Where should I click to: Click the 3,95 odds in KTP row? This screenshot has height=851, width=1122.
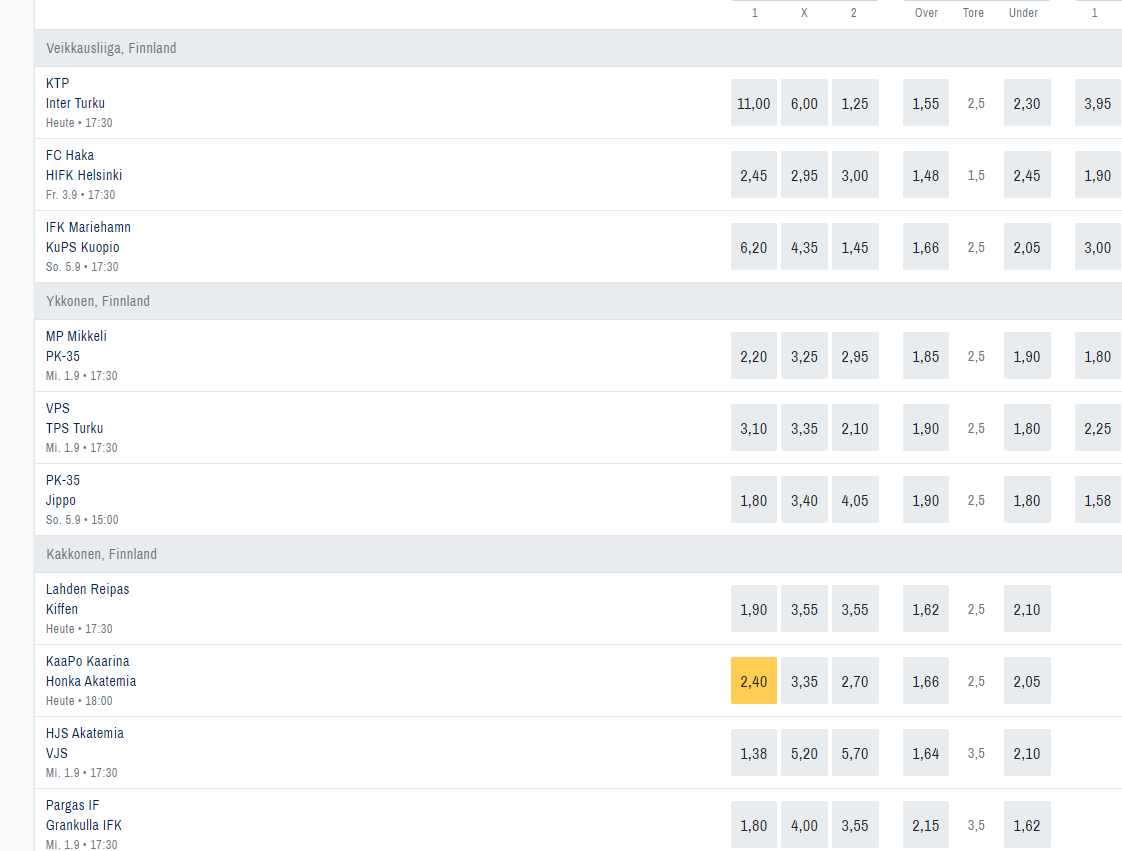tap(1097, 103)
